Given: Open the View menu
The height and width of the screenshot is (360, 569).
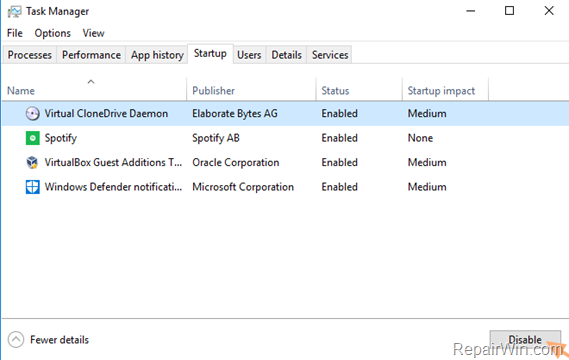Looking at the screenshot, I should coord(94,33).
